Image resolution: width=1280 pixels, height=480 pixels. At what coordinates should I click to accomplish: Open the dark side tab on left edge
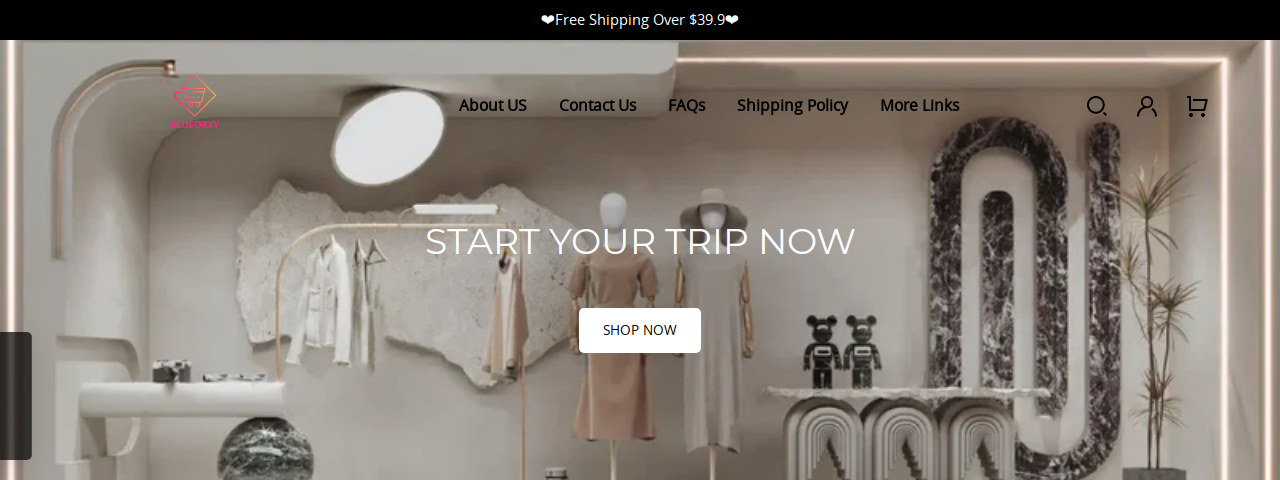point(16,396)
